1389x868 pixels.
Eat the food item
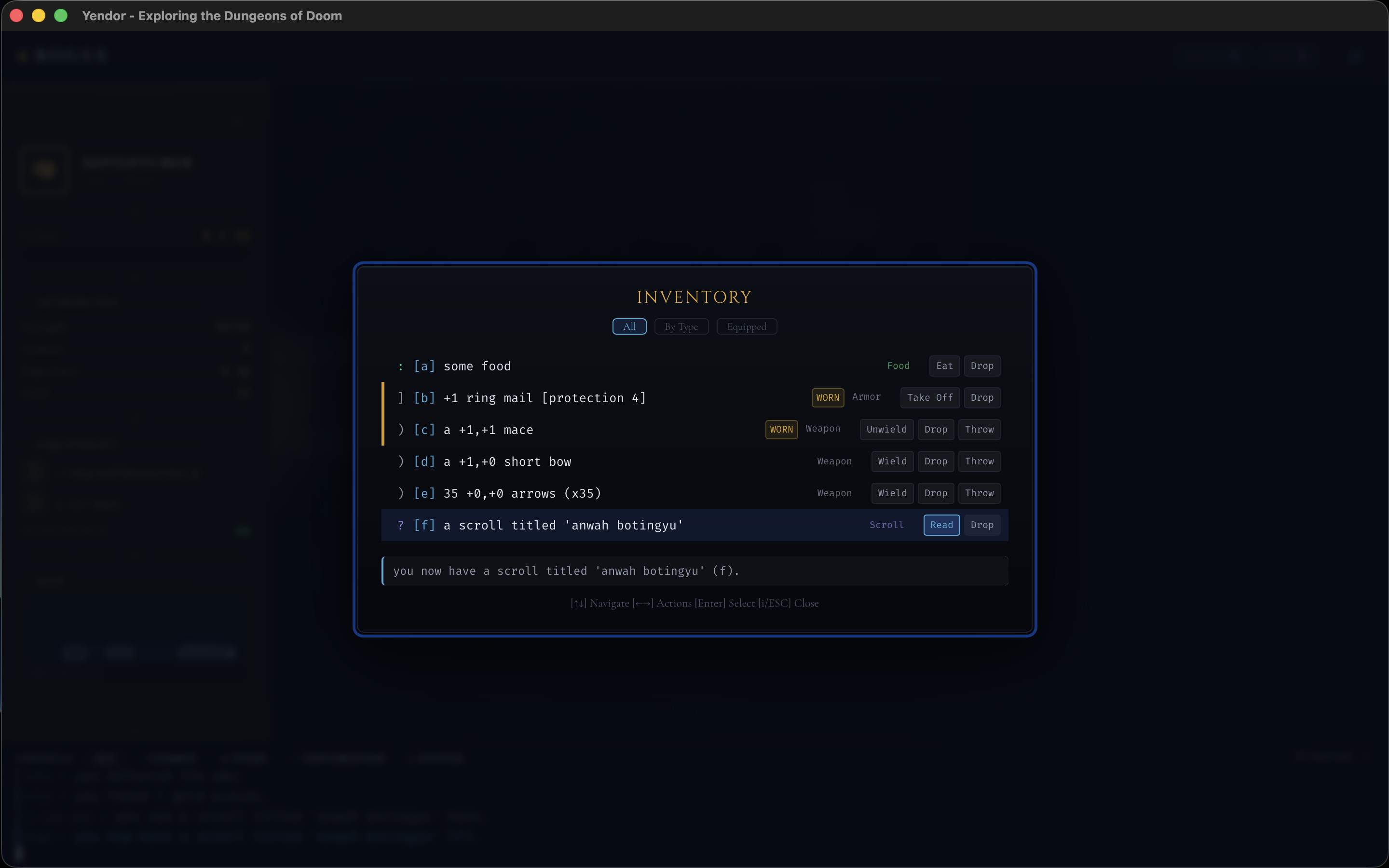944,366
